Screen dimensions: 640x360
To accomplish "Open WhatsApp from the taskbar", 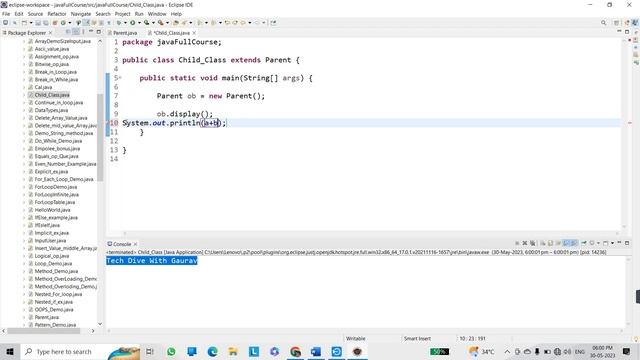I will (171, 351).
